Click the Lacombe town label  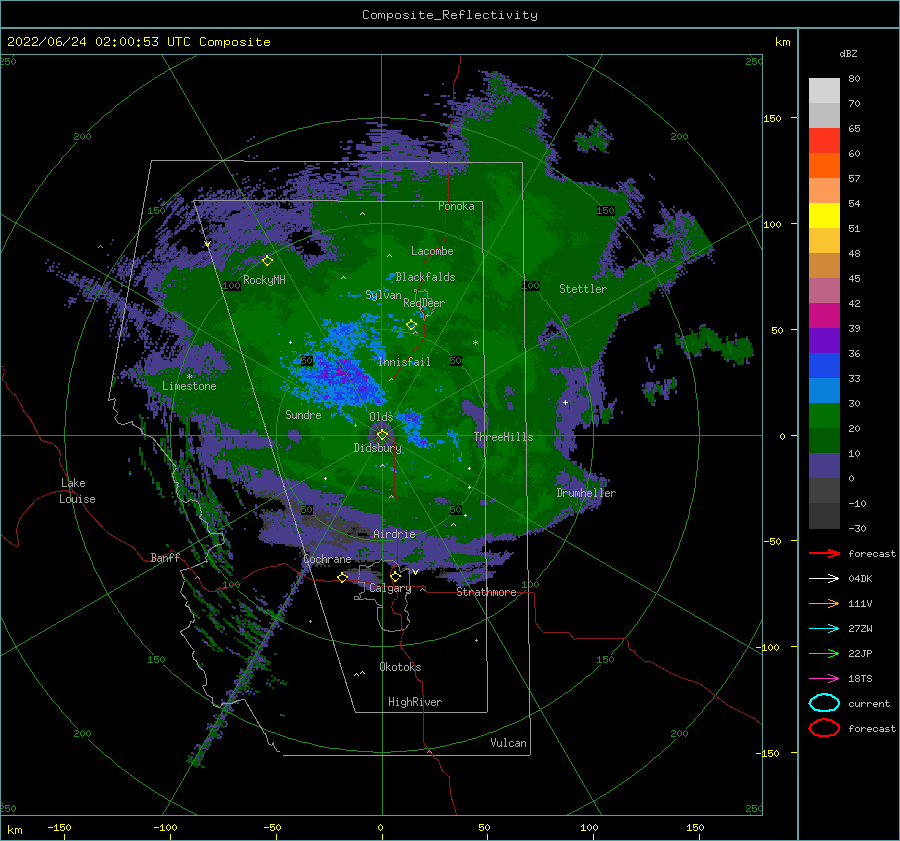tap(432, 251)
